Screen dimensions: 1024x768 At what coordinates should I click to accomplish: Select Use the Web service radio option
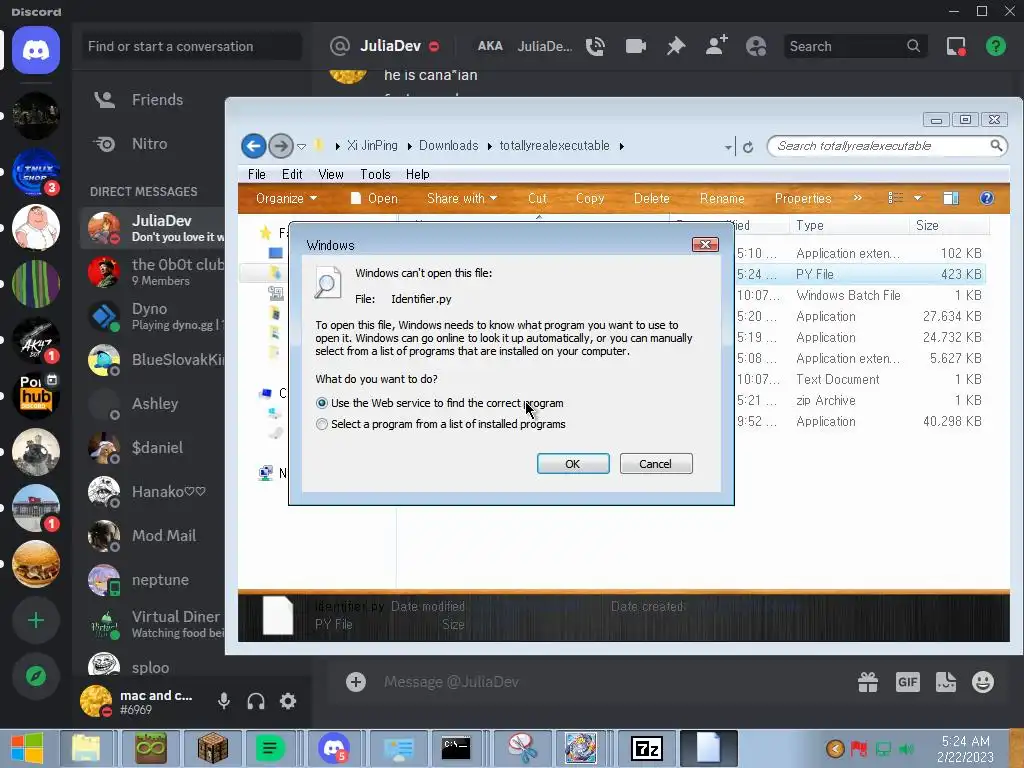[x=321, y=404]
